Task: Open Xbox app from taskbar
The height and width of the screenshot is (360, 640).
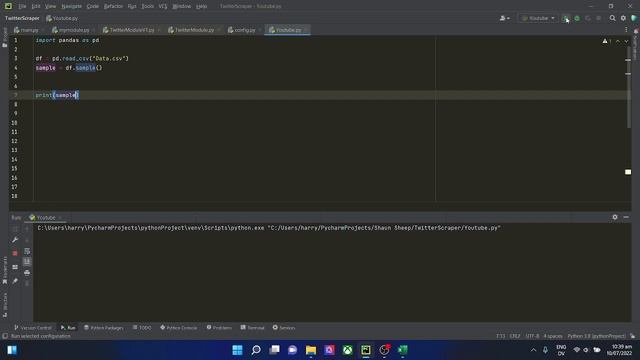Action: (347, 350)
